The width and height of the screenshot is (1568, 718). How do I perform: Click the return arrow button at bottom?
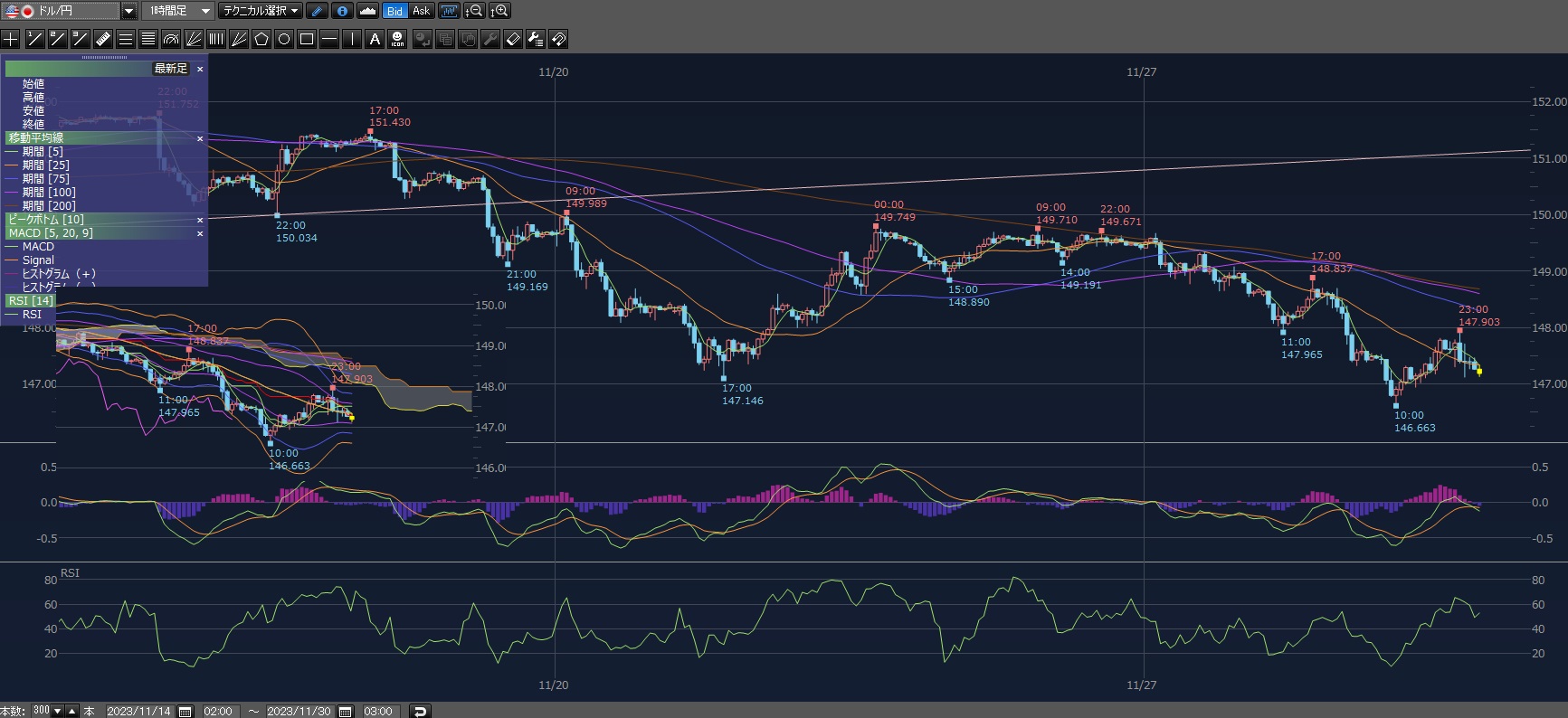click(x=420, y=712)
